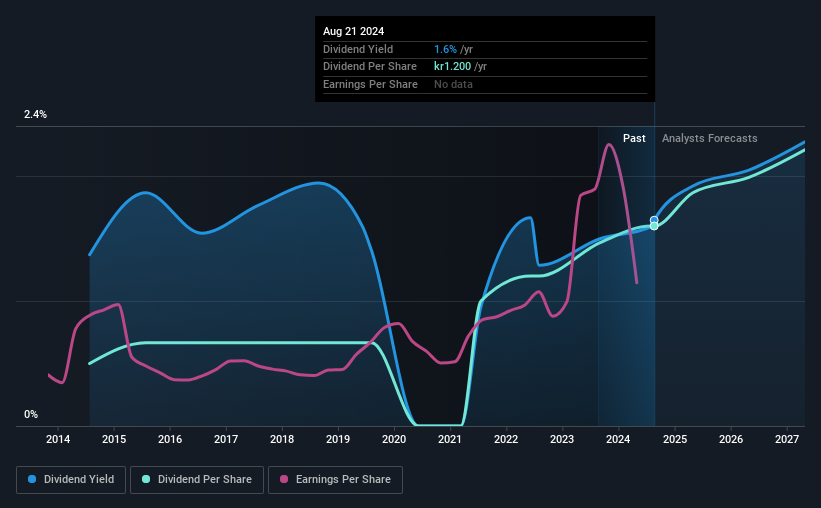This screenshot has height=508, width=821.
Task: Select the 2021 axis label
Action: coord(450,439)
